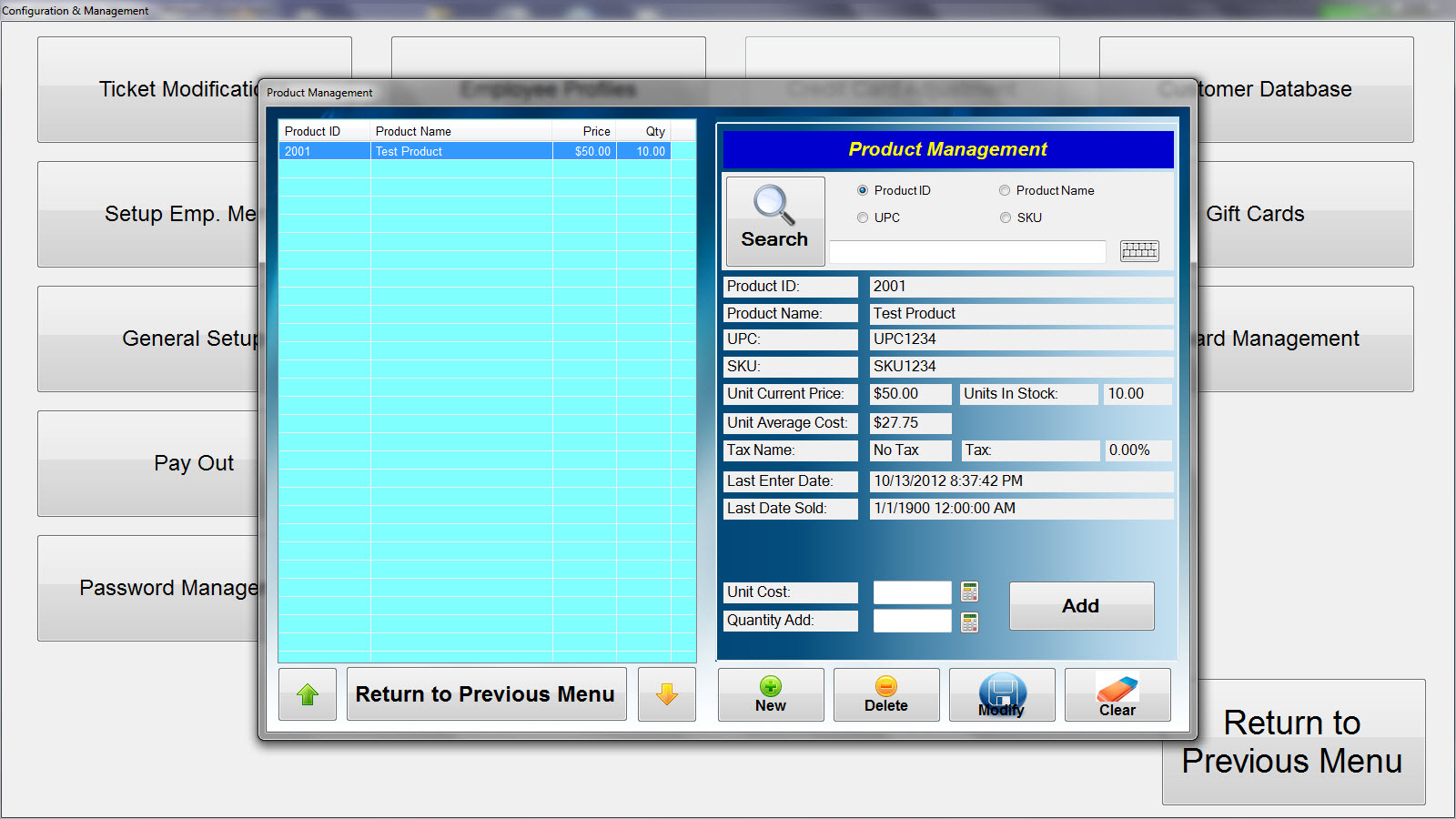Click the New product button
This screenshot has height=819, width=1456.
770,694
